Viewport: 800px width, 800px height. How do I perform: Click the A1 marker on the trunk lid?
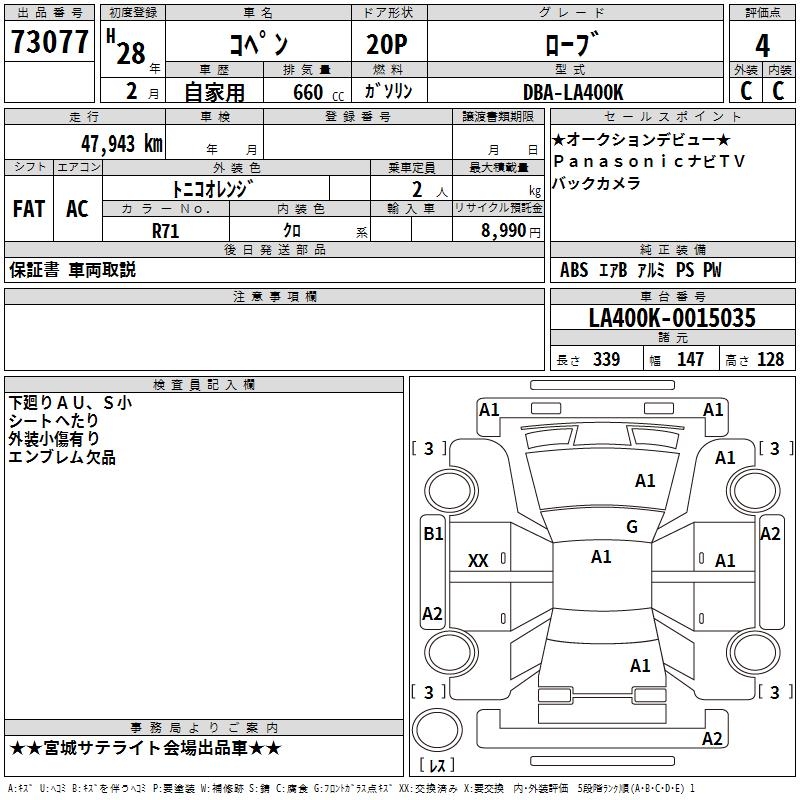(640, 665)
